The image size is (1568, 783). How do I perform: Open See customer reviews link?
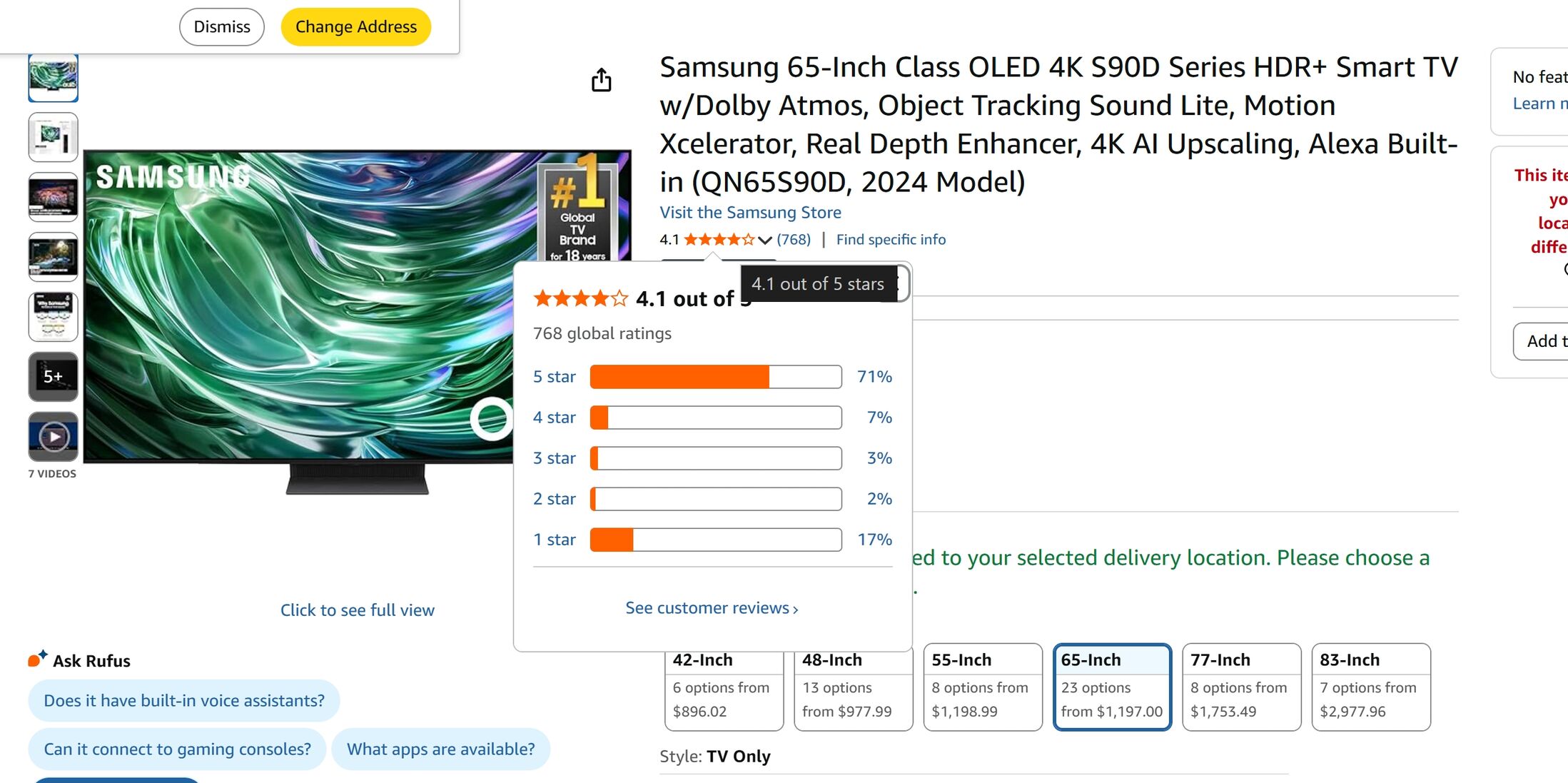pos(712,608)
